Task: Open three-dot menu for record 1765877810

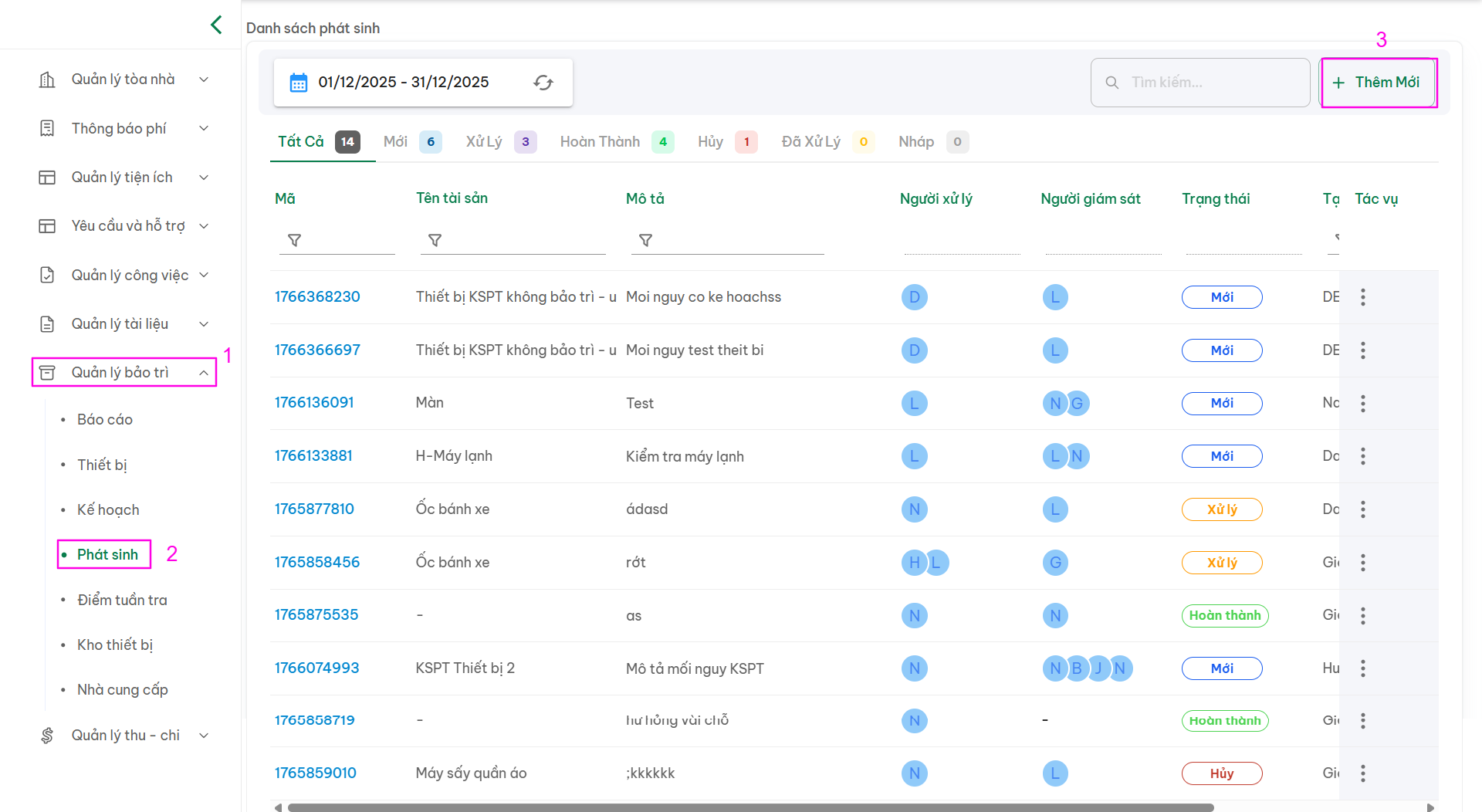Action: coord(1362,509)
